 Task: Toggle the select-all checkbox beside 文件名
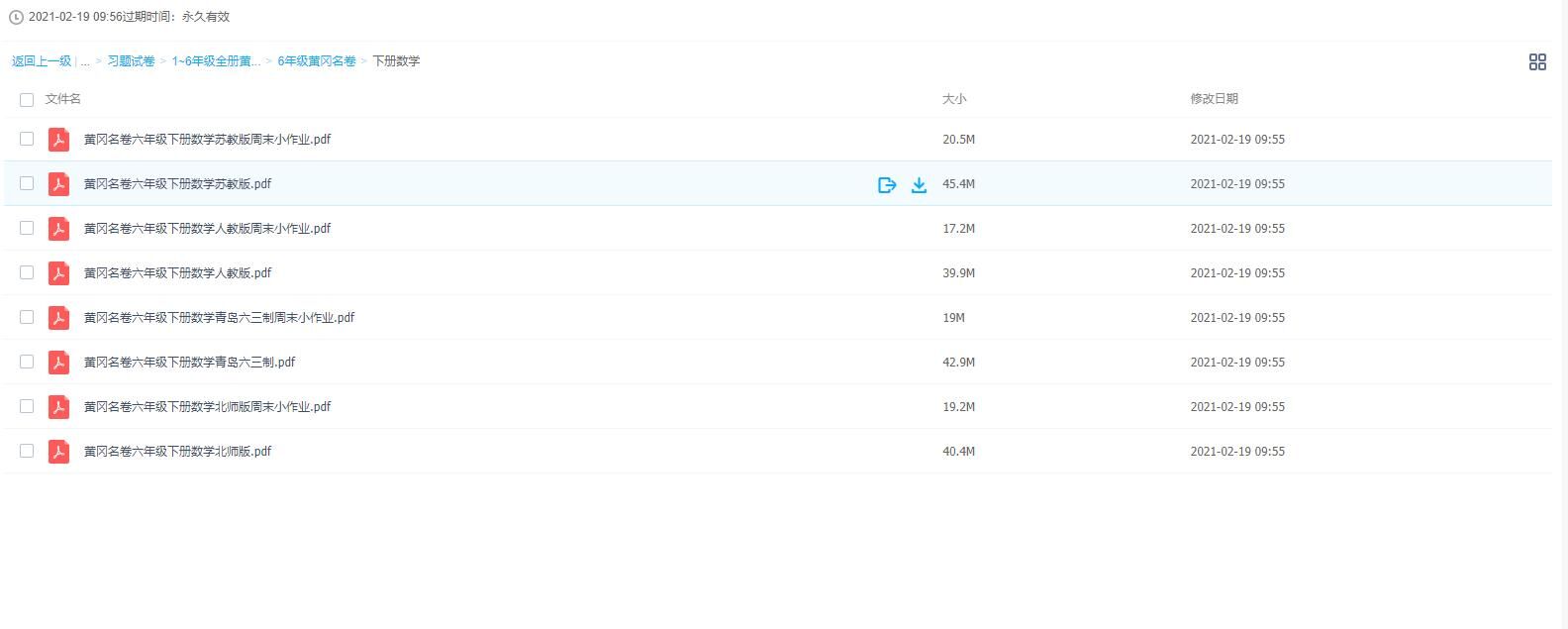coord(27,100)
